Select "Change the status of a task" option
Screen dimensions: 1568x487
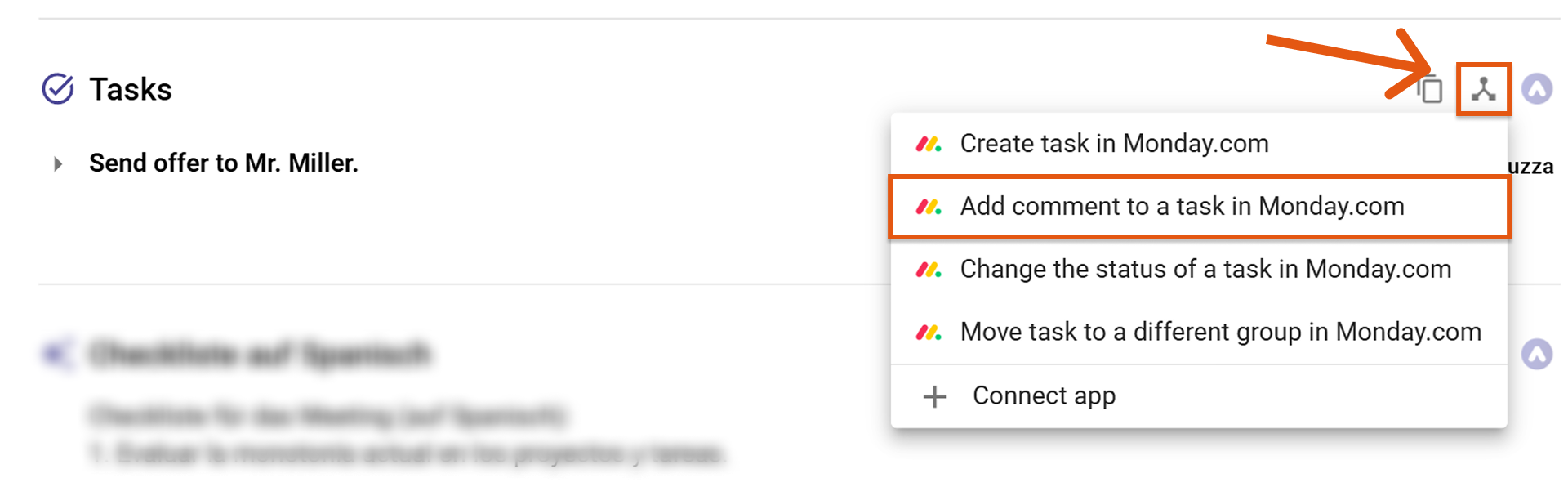pos(1205,270)
